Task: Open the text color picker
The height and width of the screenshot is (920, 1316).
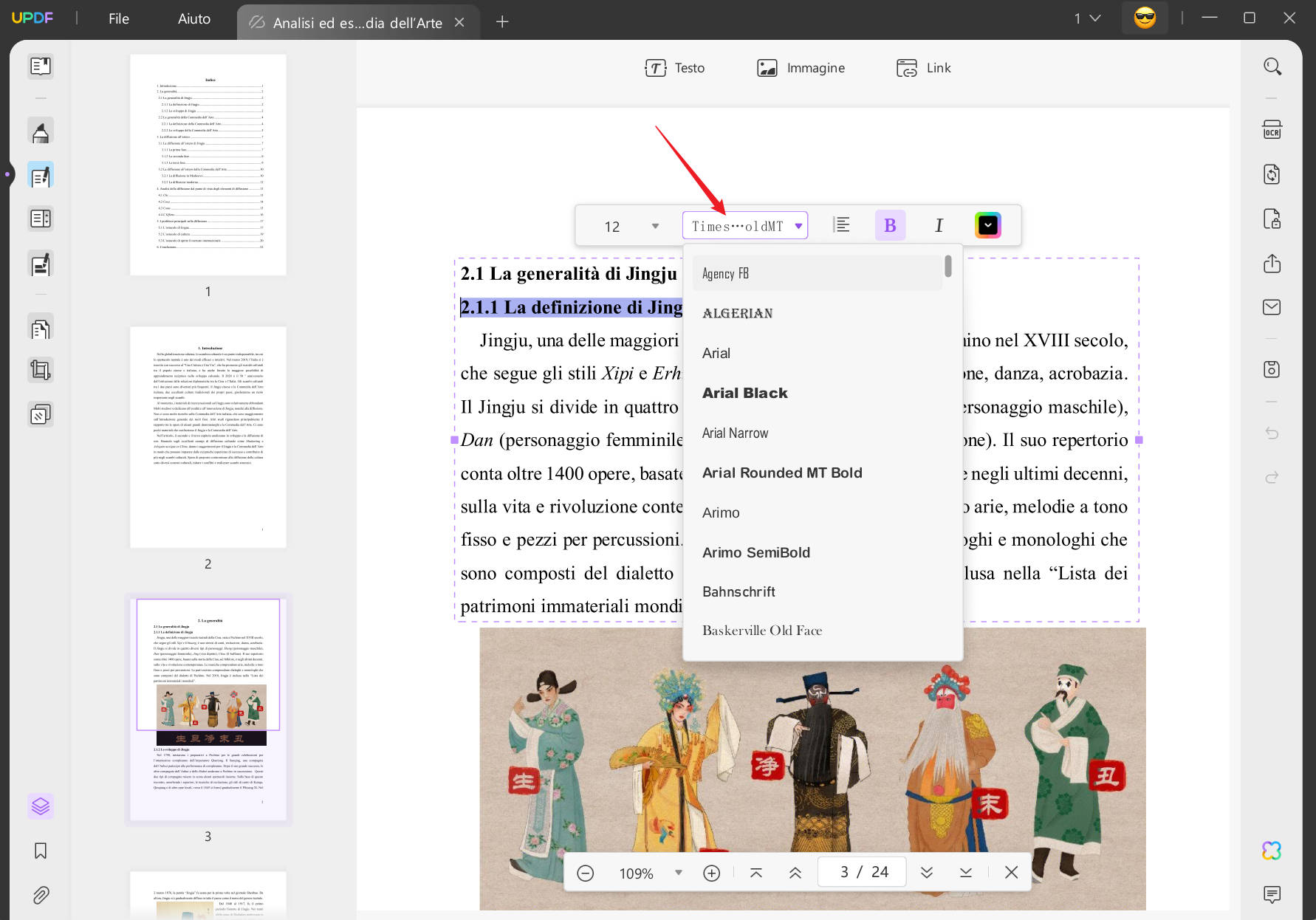Action: (x=987, y=225)
